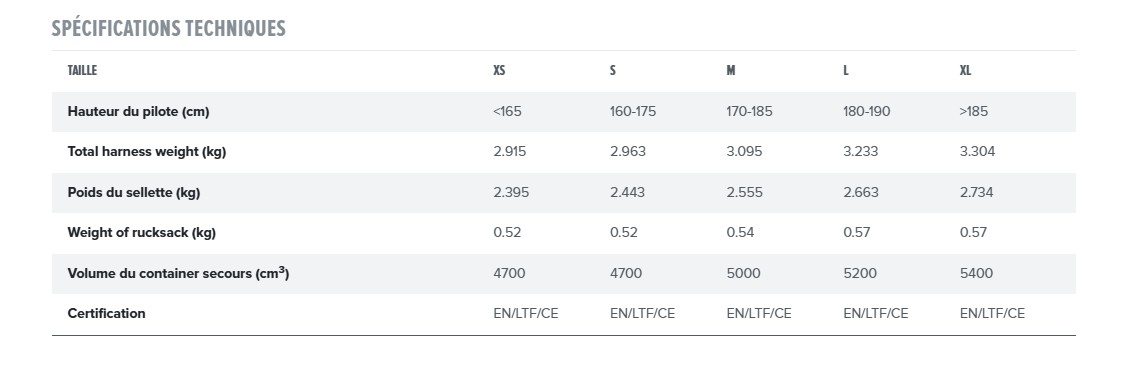Click the >185 pilot height cell
This screenshot has width=1128, height=389.
[974, 111]
